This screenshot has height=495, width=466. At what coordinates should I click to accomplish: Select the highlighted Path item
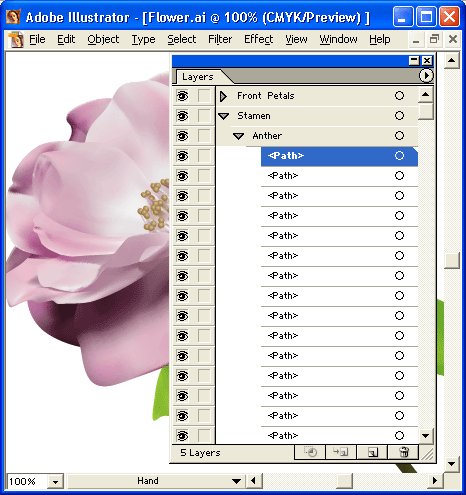pyautogui.click(x=339, y=156)
